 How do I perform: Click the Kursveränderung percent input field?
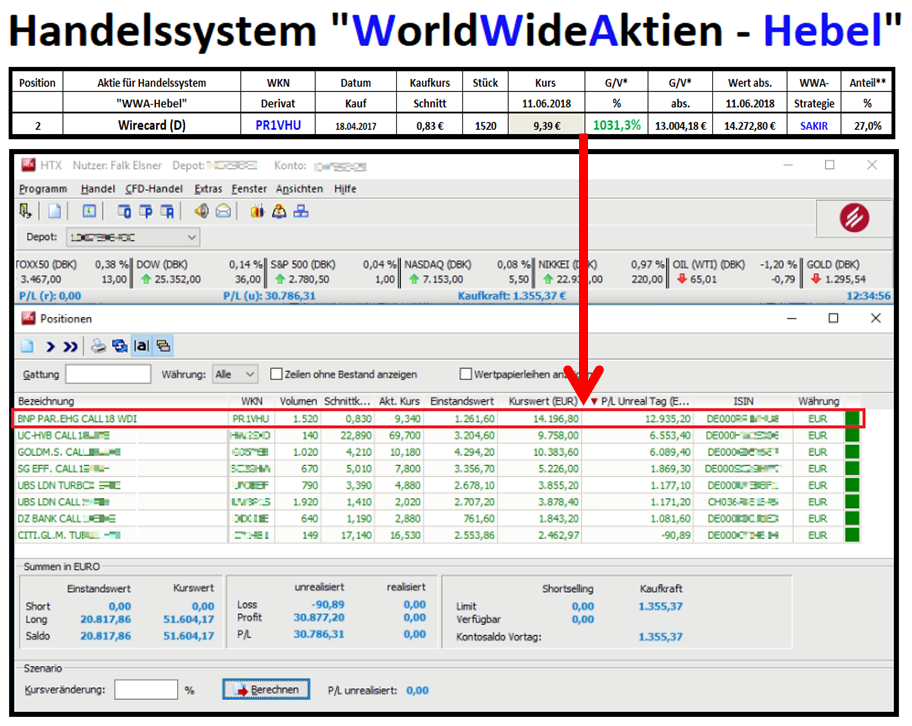click(146, 689)
